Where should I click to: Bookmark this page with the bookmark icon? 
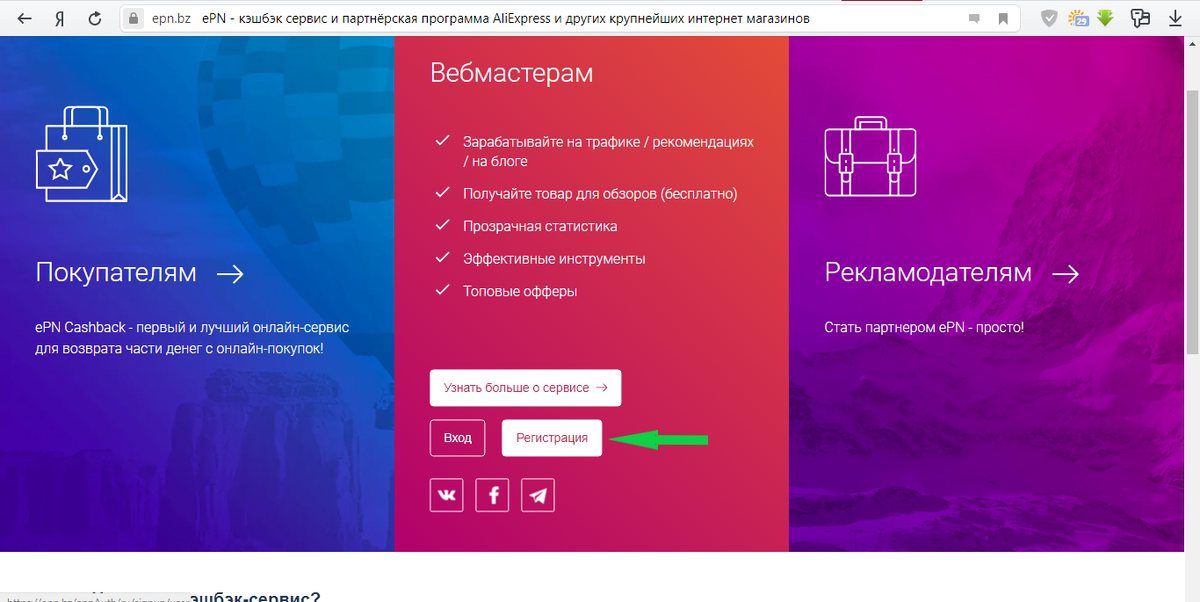[1002, 19]
